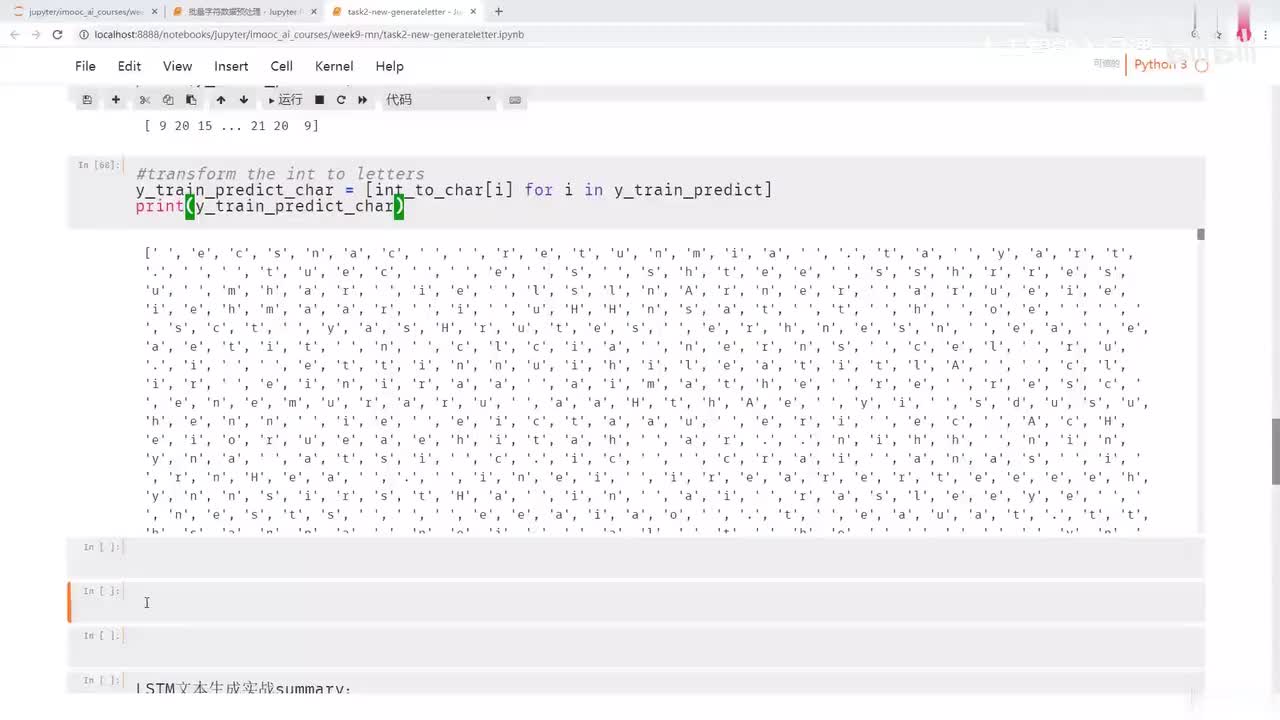Open the Cell menu
The width and height of the screenshot is (1280, 720).
(282, 66)
